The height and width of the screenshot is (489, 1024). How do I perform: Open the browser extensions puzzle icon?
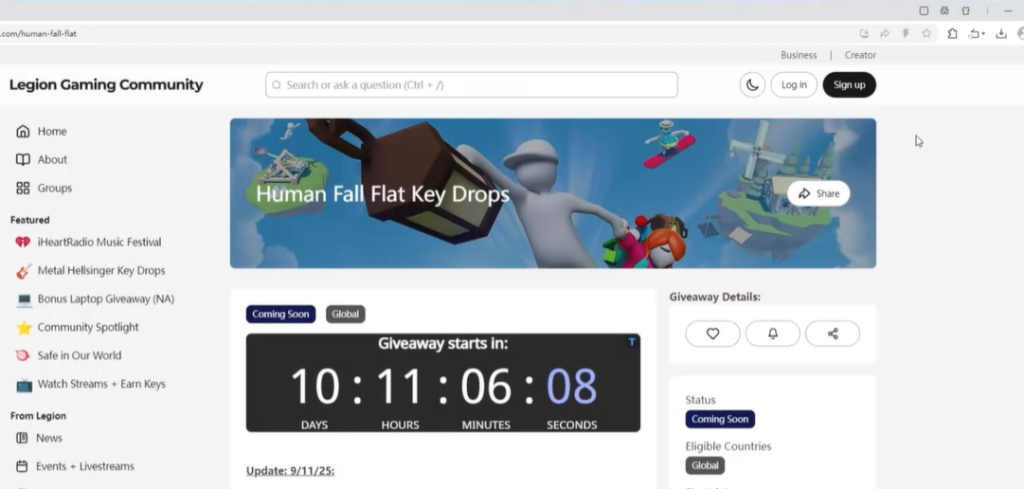952,33
